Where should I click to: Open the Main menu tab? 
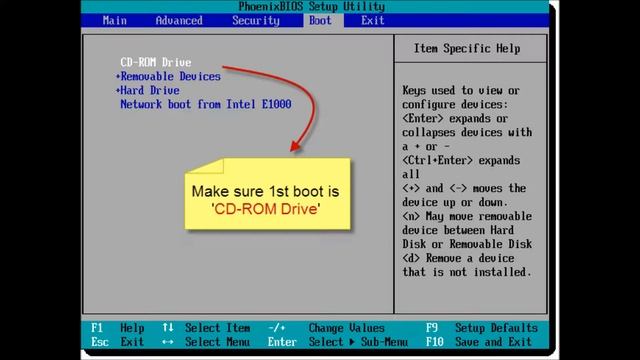pos(114,20)
